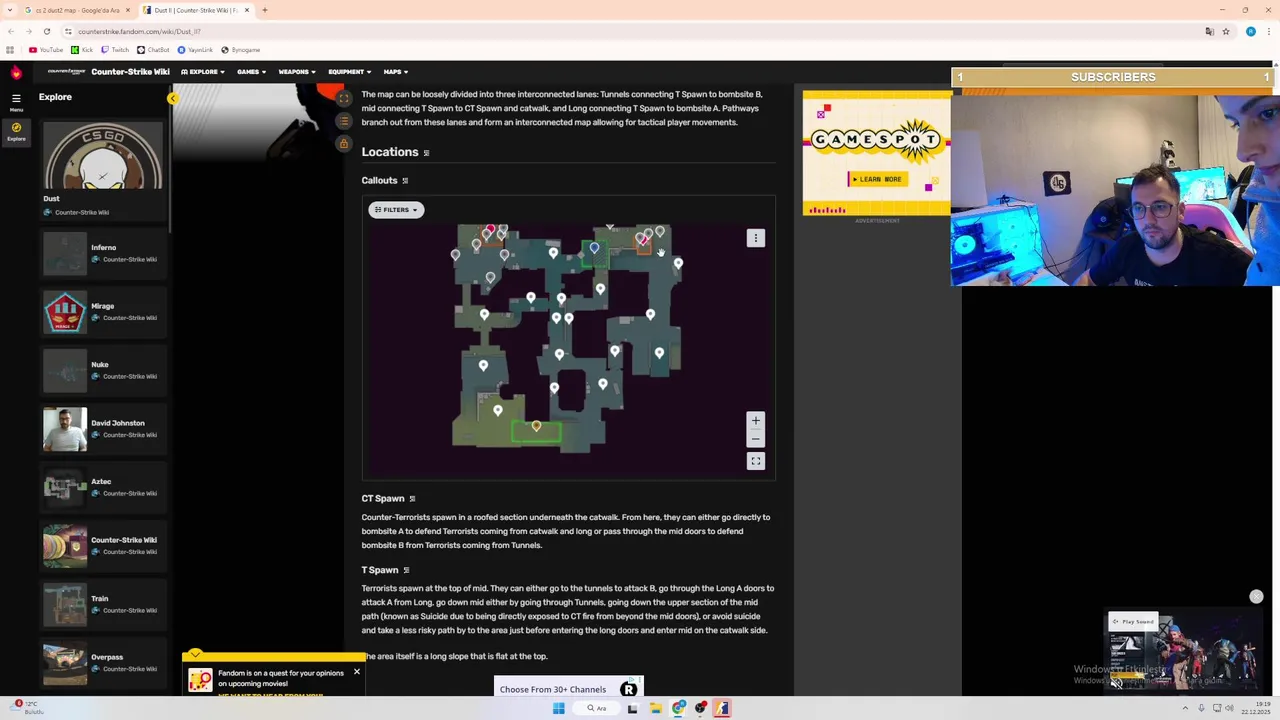Open the Train article in sidebar
1280x720 pixels.
pos(102,604)
